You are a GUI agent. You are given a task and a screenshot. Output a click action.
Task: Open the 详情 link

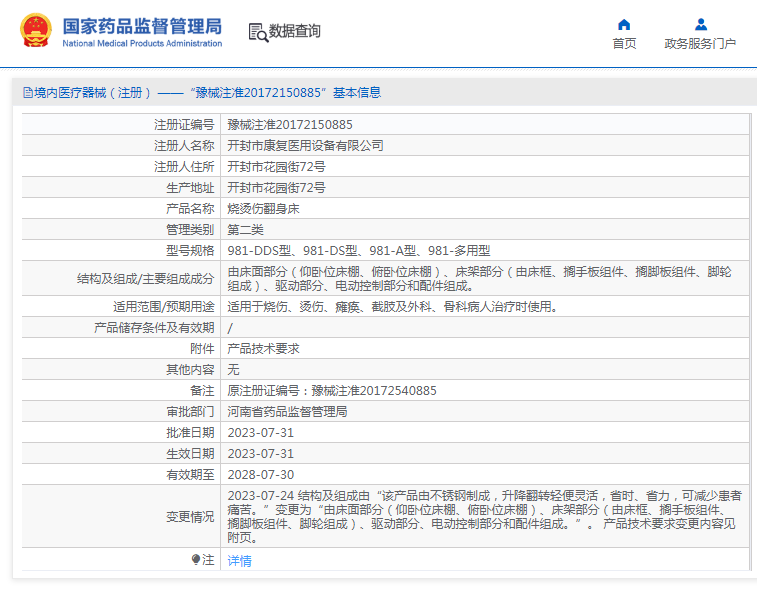(239, 561)
